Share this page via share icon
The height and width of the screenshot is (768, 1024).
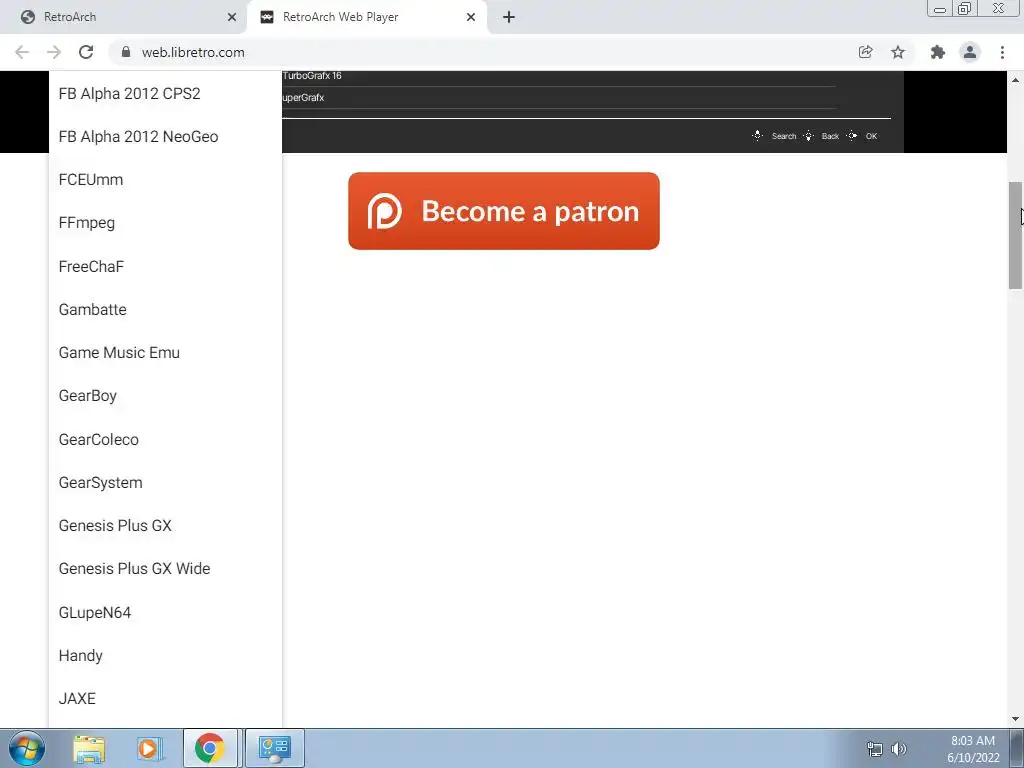[x=865, y=52]
